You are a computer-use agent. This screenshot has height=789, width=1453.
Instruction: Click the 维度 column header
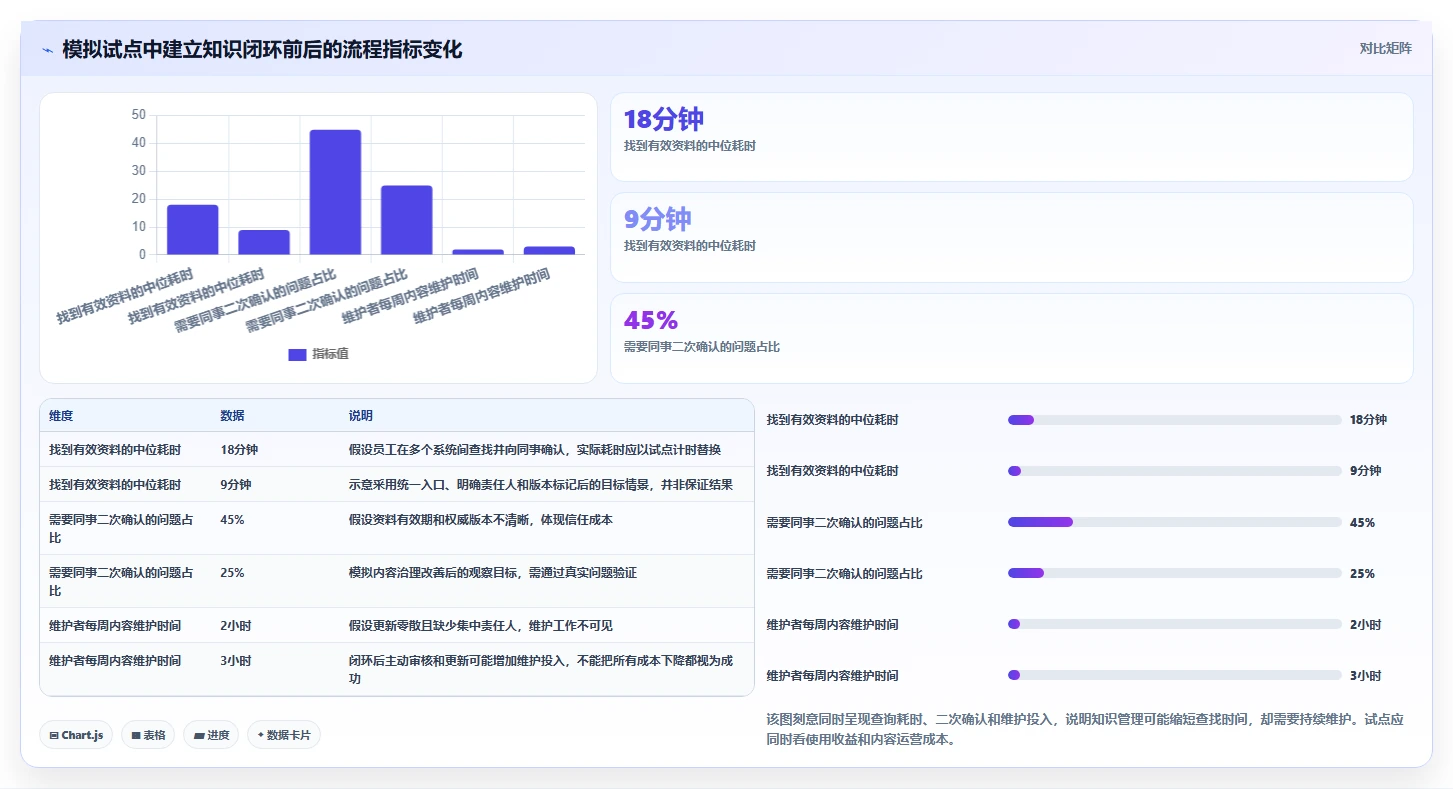61,416
